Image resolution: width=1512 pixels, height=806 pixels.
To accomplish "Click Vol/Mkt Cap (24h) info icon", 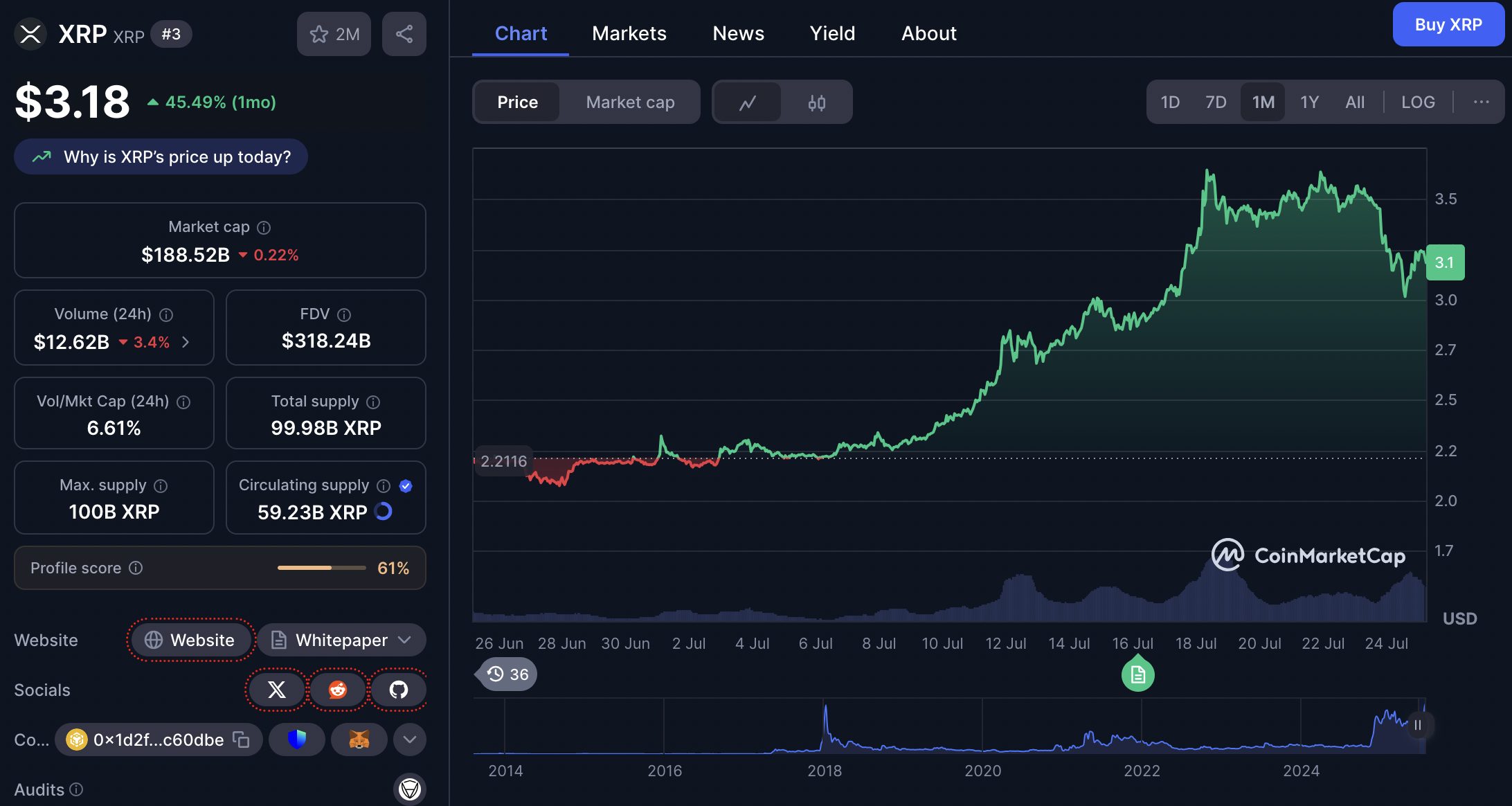I will pos(183,402).
